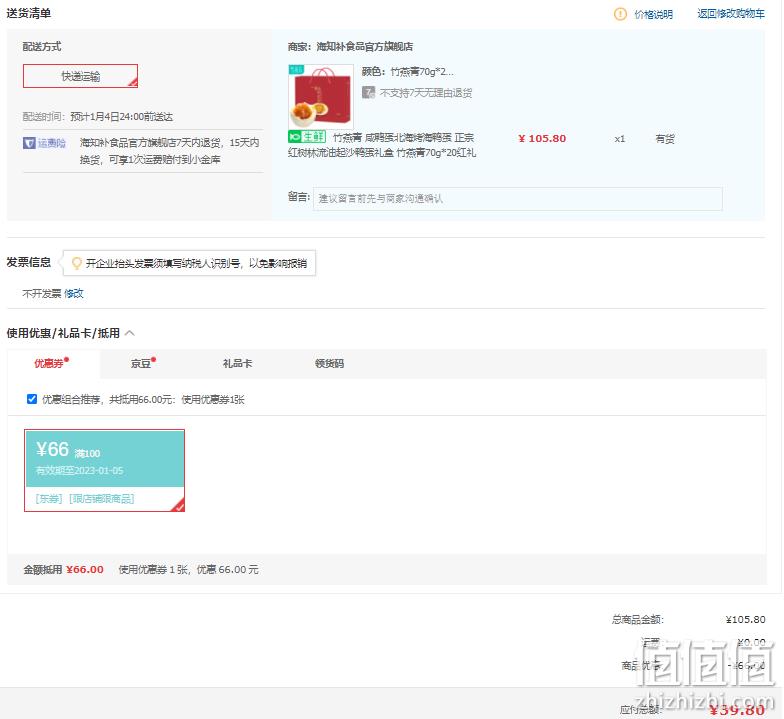784x719 pixels.
Task: Click the price explanation warning icon
Action: coord(620,14)
